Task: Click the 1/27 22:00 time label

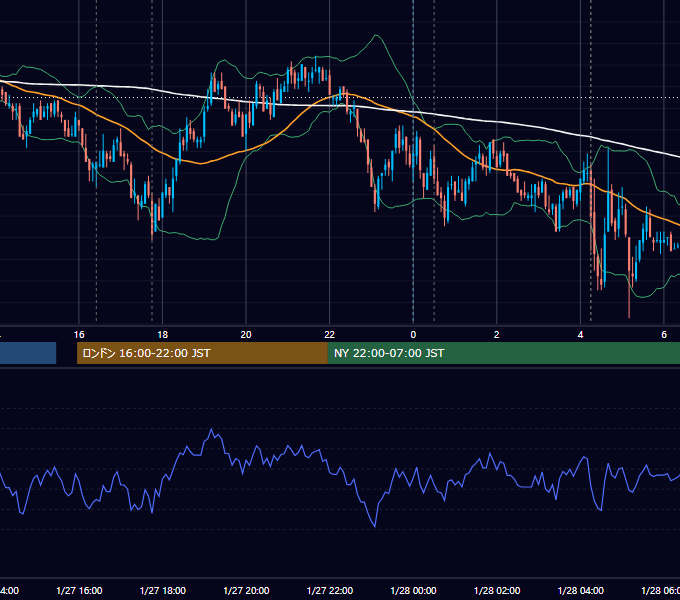Action: tap(330, 590)
